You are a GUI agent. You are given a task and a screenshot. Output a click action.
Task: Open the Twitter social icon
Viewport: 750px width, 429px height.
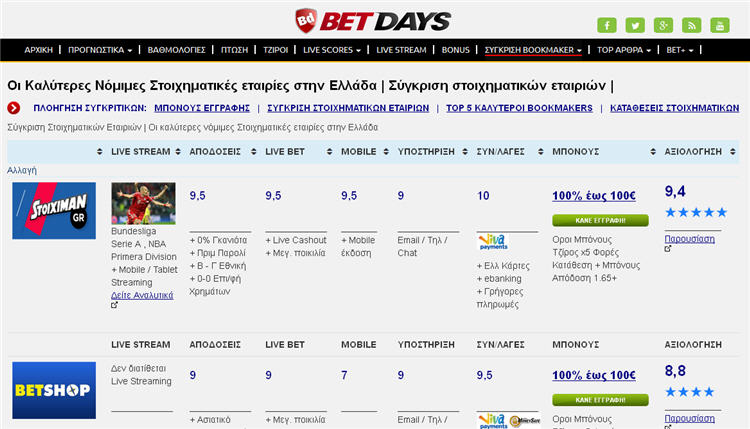[x=635, y=25]
